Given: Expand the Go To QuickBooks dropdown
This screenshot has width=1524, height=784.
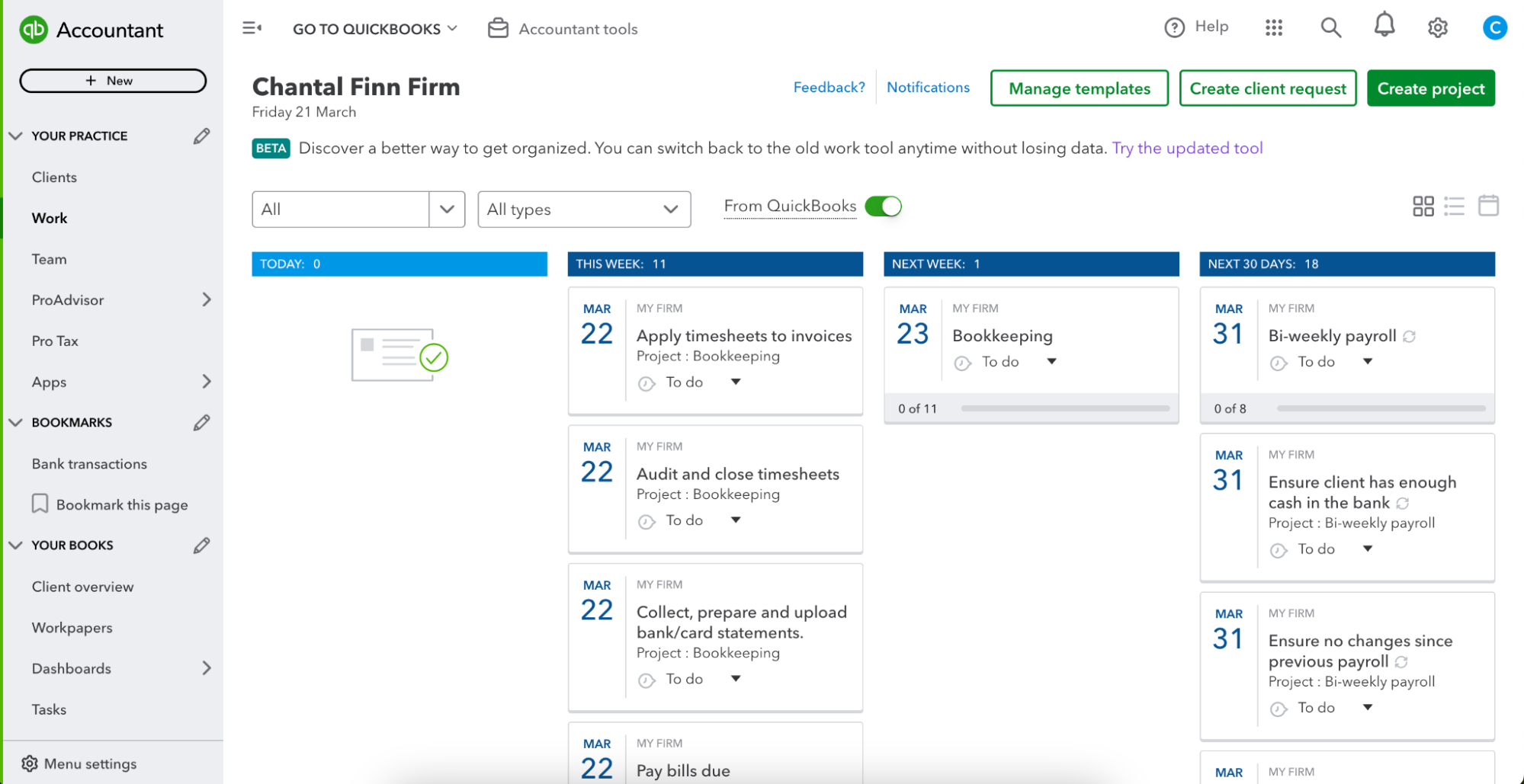Looking at the screenshot, I should 374,29.
